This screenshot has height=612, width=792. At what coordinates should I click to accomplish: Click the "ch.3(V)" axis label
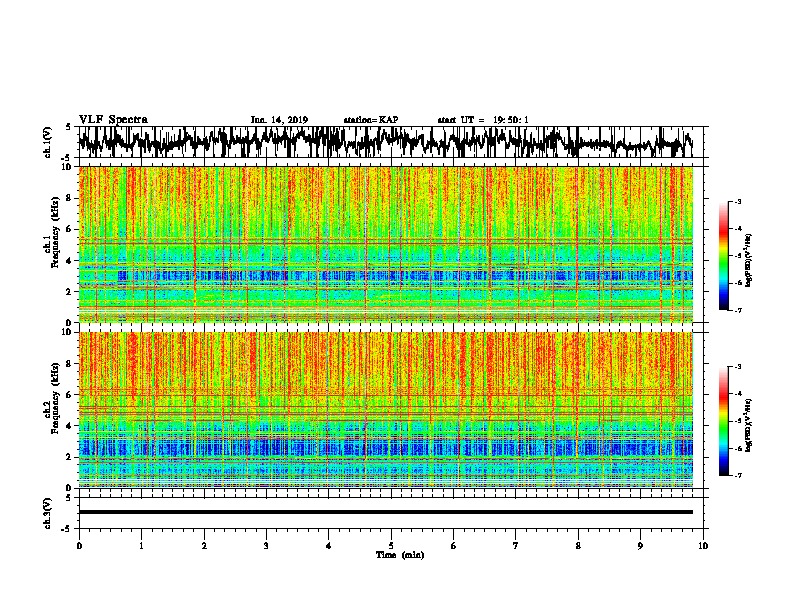point(48,513)
